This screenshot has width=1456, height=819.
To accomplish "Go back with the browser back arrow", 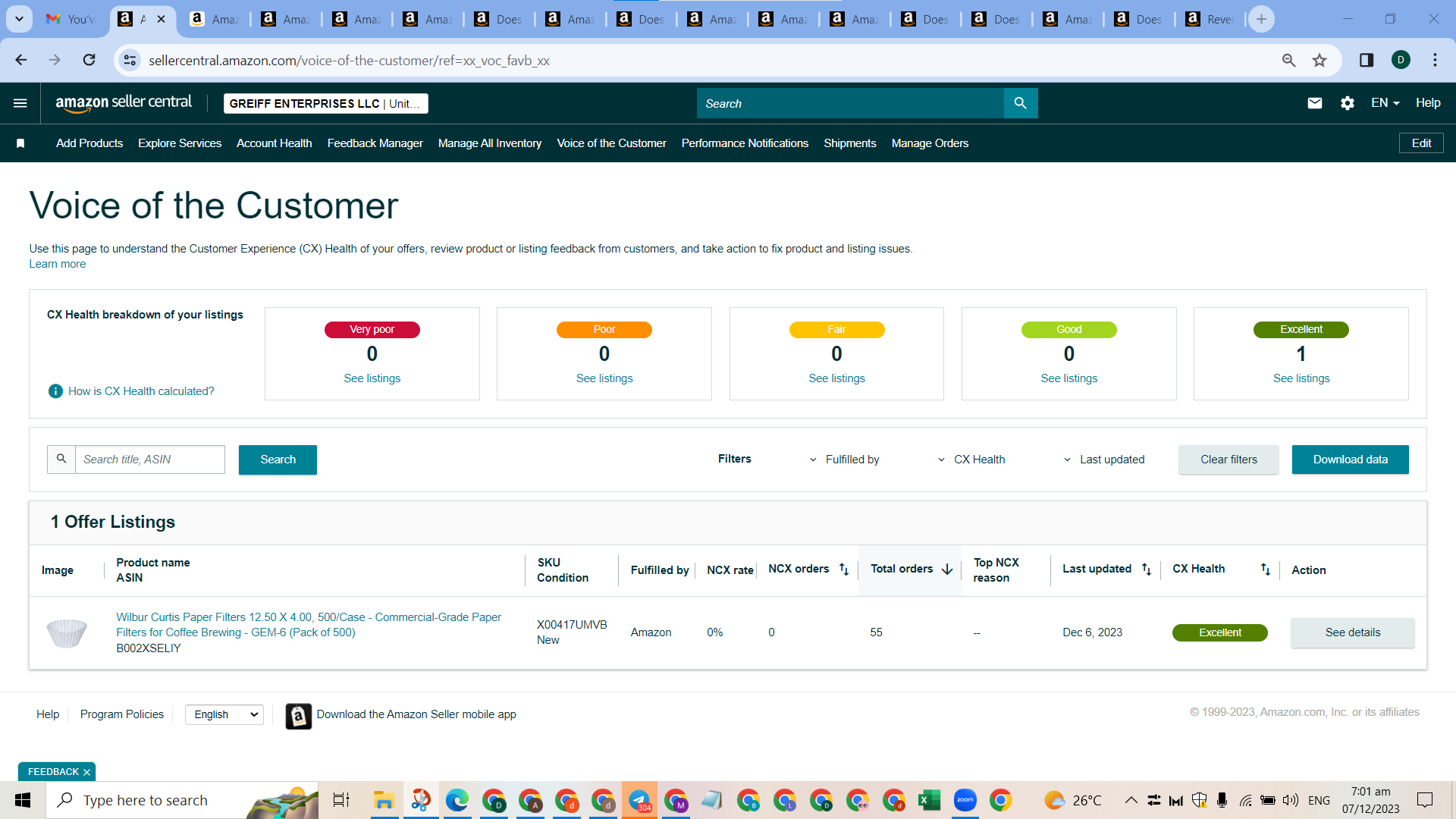I will [x=21, y=60].
